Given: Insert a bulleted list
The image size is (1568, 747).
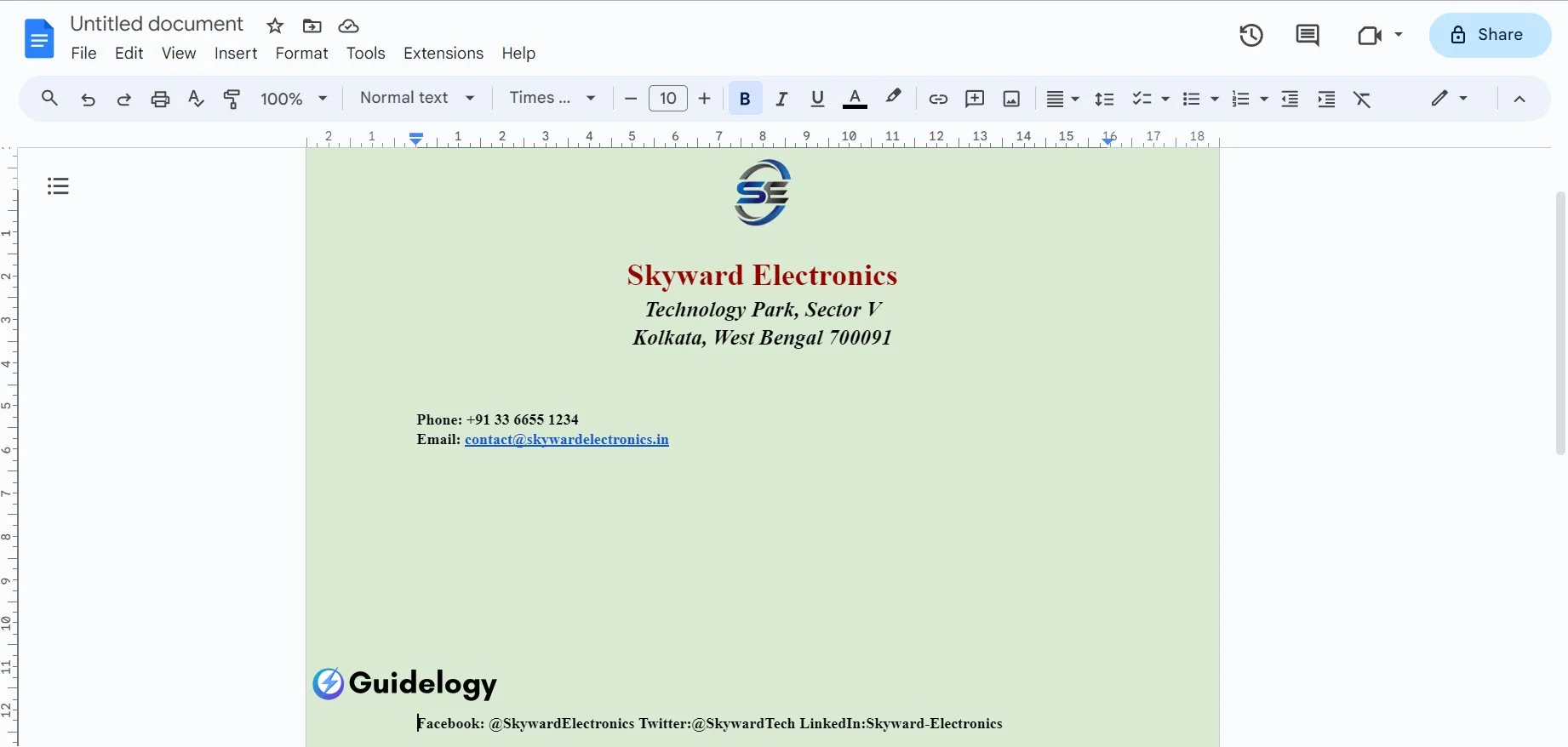Looking at the screenshot, I should pos(1191,99).
